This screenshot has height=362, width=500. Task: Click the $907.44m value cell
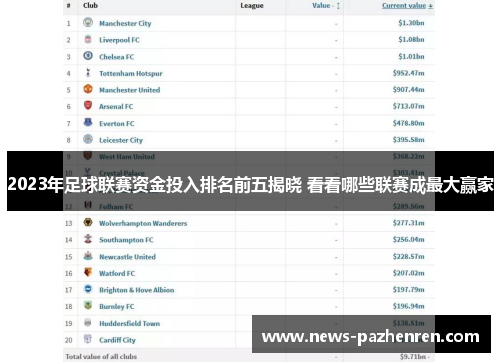pyautogui.click(x=408, y=90)
